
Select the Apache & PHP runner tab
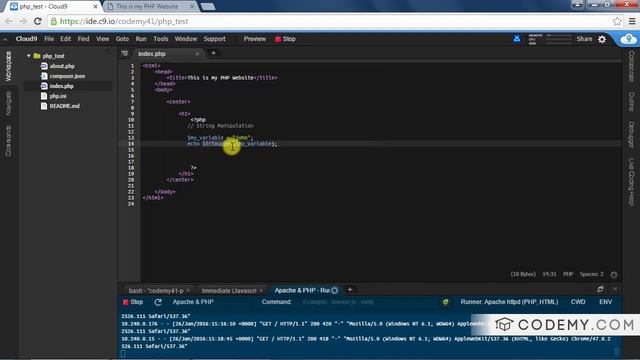coord(302,290)
